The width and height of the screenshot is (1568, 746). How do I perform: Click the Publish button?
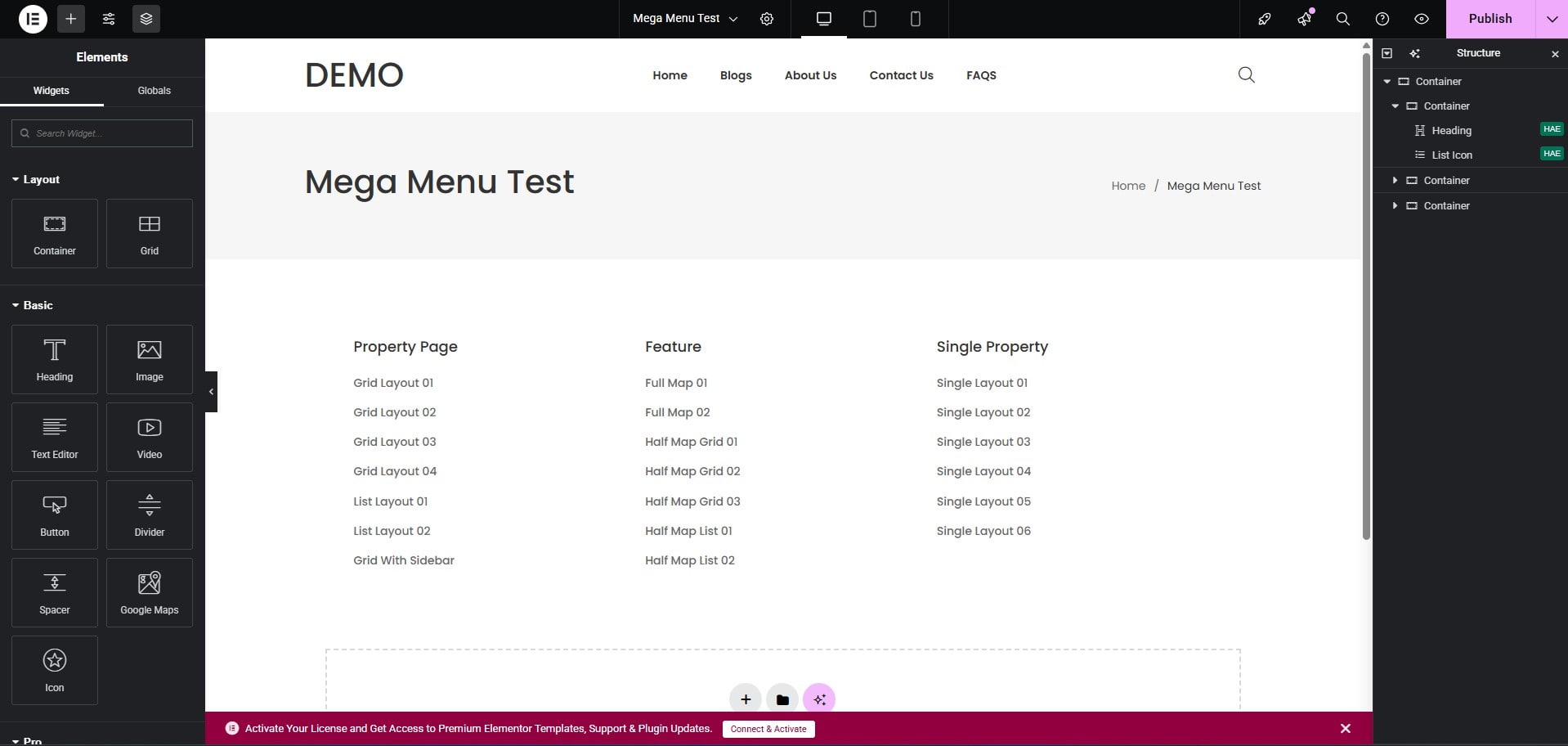(x=1490, y=19)
